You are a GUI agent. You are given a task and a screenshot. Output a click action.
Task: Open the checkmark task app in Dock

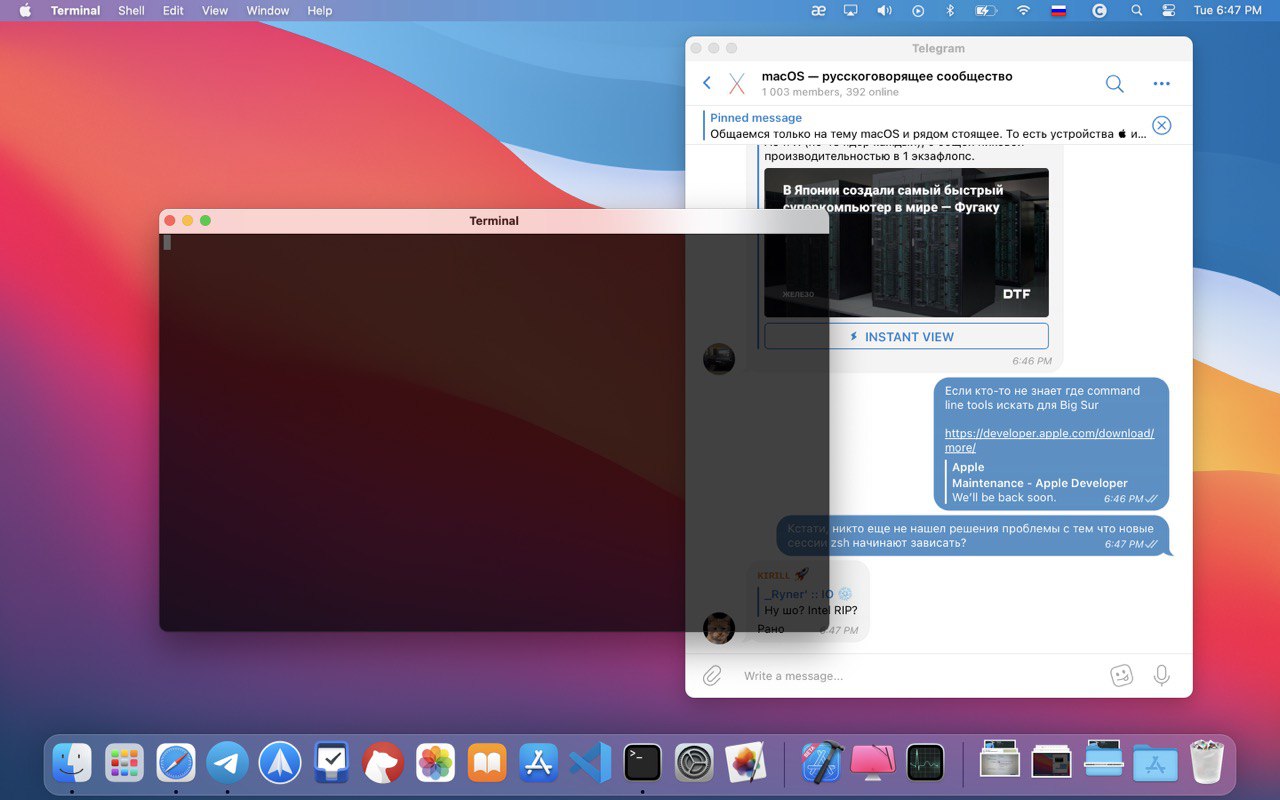point(331,762)
